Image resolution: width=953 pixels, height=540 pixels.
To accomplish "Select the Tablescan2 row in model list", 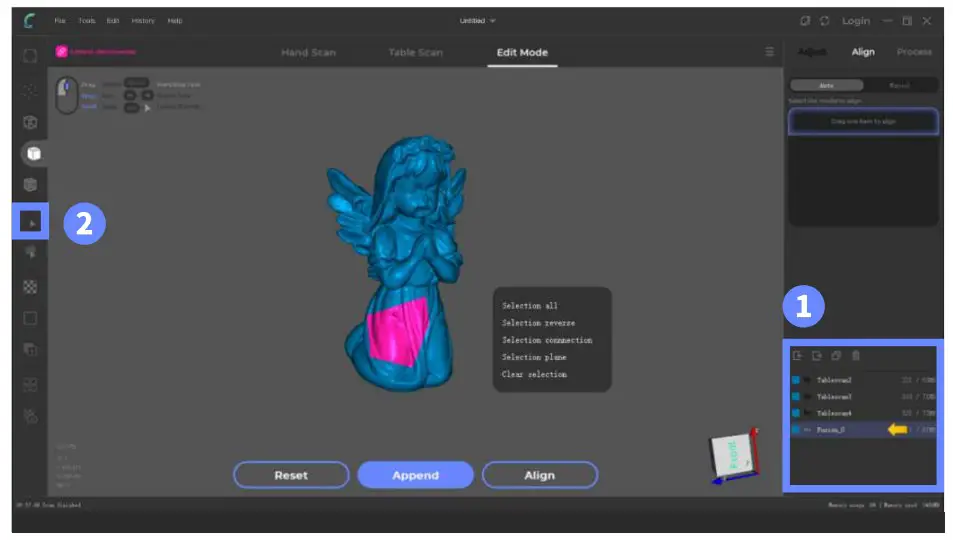I will pyautogui.click(x=863, y=380).
